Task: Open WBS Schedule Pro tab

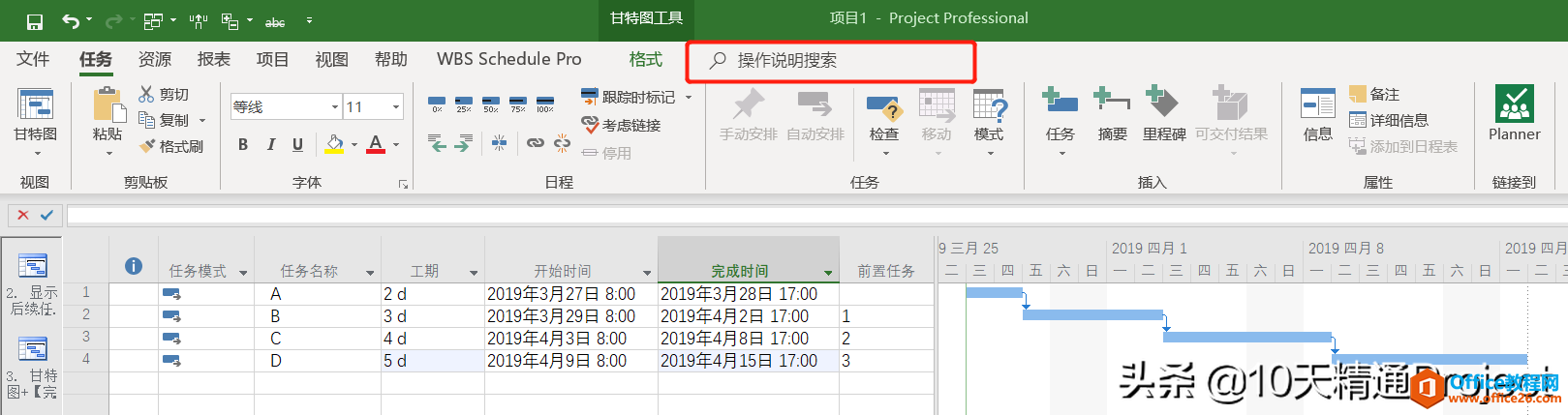Action: pyautogui.click(x=509, y=59)
